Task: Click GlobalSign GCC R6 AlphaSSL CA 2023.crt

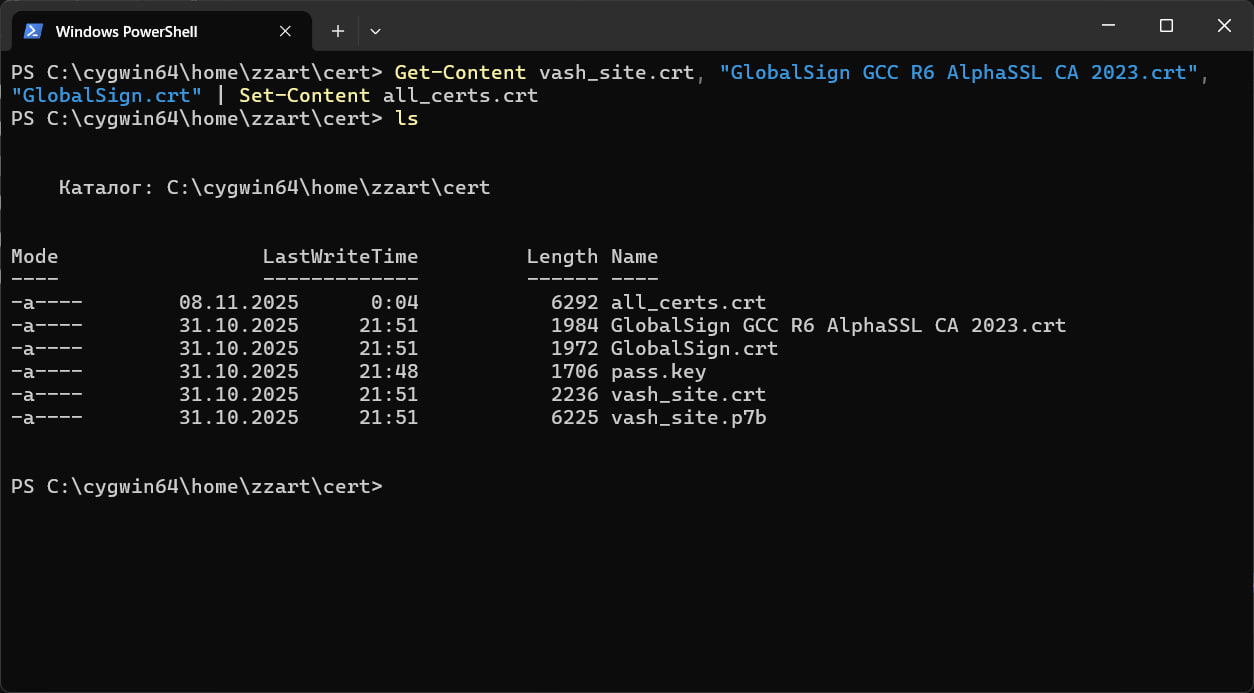Action: [838, 325]
